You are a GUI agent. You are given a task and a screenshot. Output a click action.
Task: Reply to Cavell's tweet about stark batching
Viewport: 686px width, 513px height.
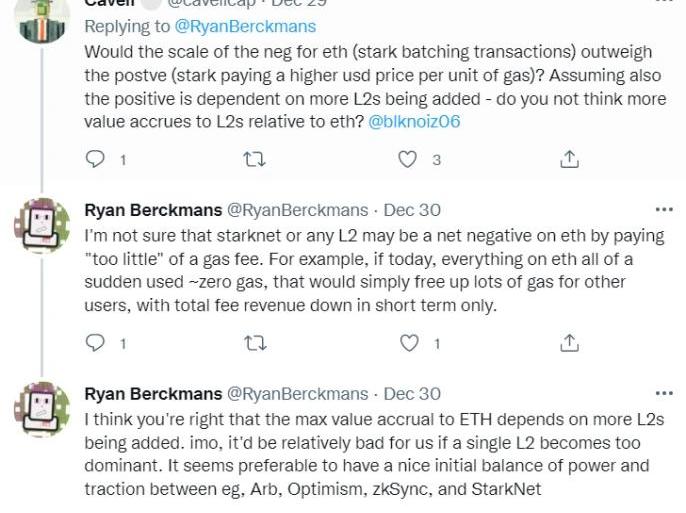point(95,159)
